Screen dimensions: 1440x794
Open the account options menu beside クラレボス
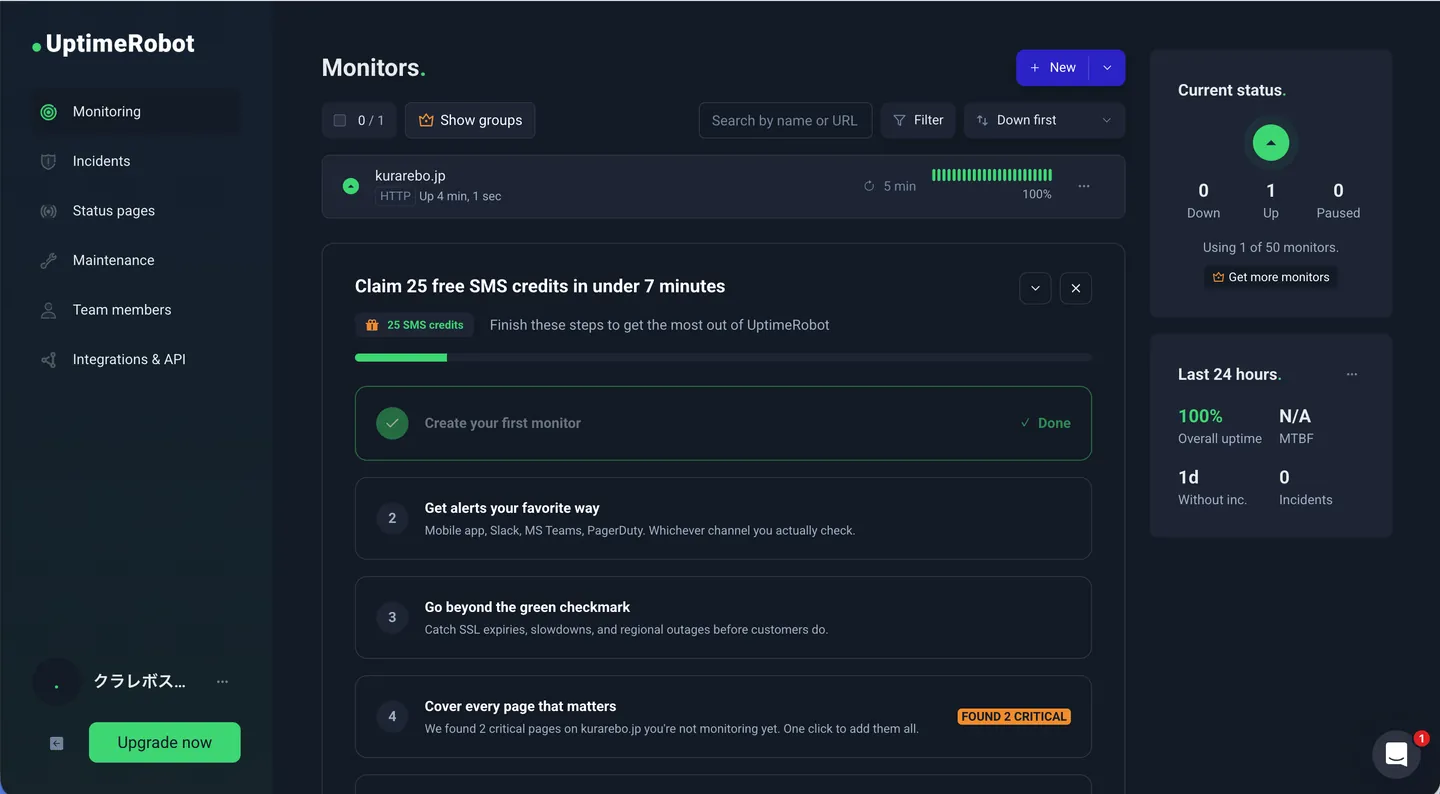point(223,682)
